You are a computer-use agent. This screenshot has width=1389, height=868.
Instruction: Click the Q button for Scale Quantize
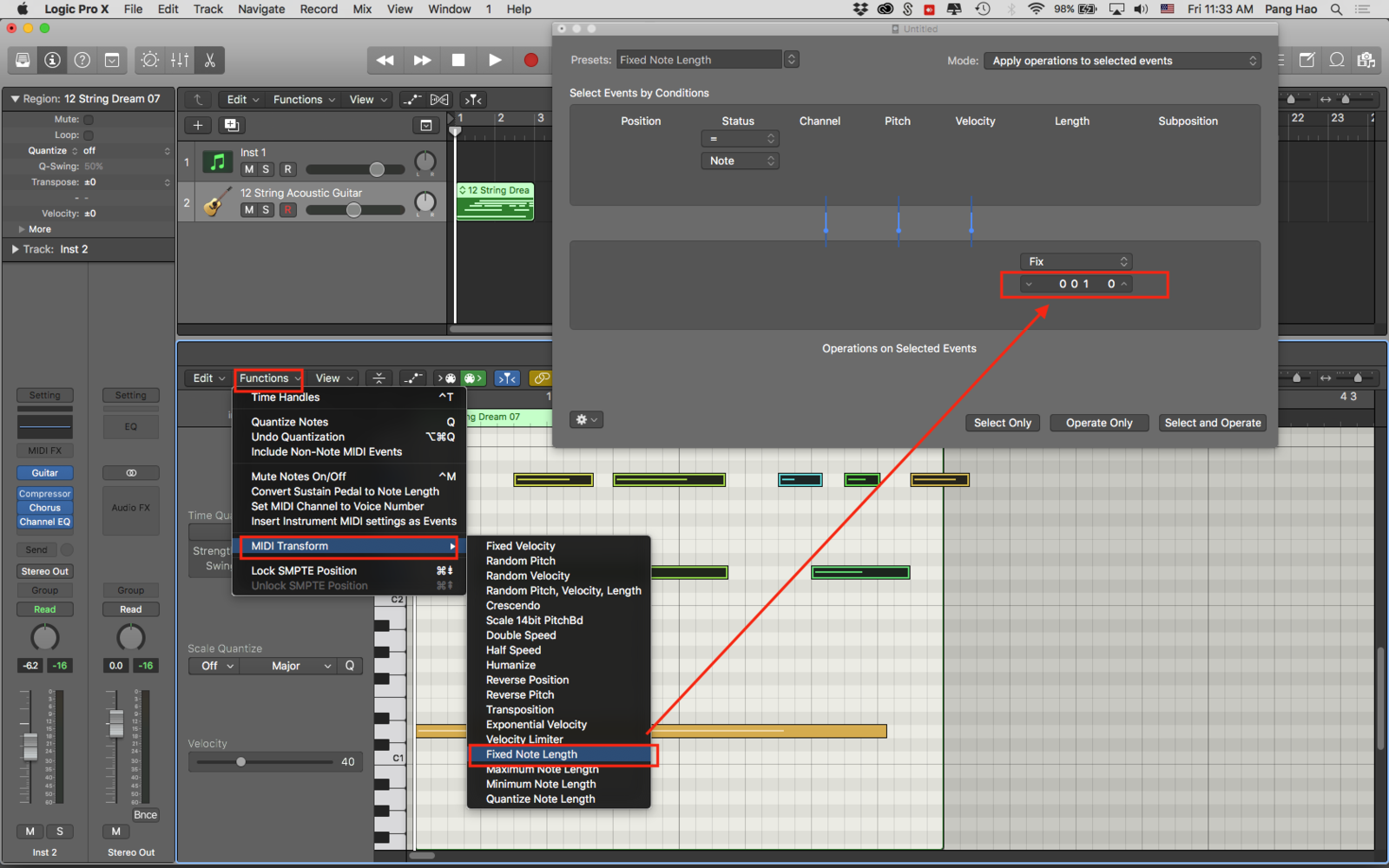tap(350, 666)
